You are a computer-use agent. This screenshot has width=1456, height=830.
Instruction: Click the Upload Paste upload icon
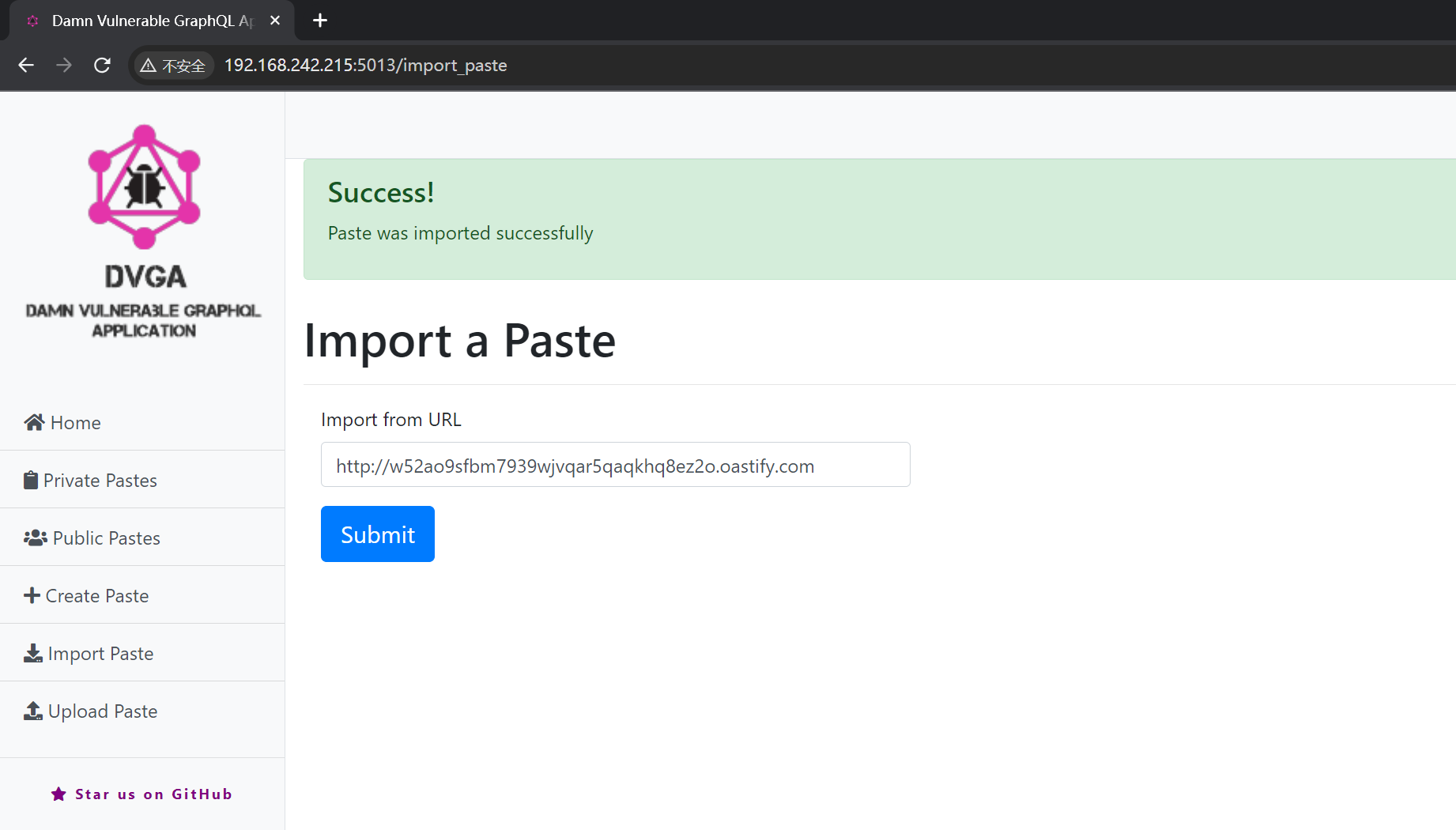coord(33,711)
